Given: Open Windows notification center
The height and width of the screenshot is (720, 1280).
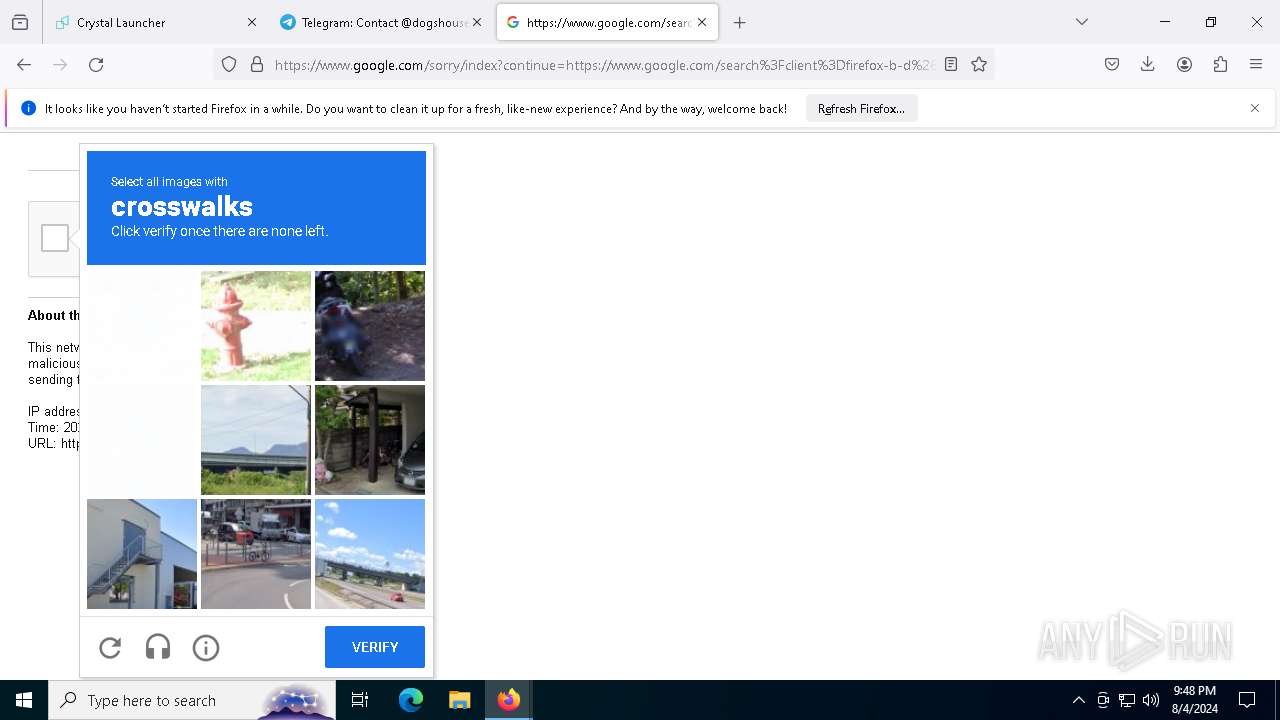Looking at the screenshot, I should [1247, 700].
